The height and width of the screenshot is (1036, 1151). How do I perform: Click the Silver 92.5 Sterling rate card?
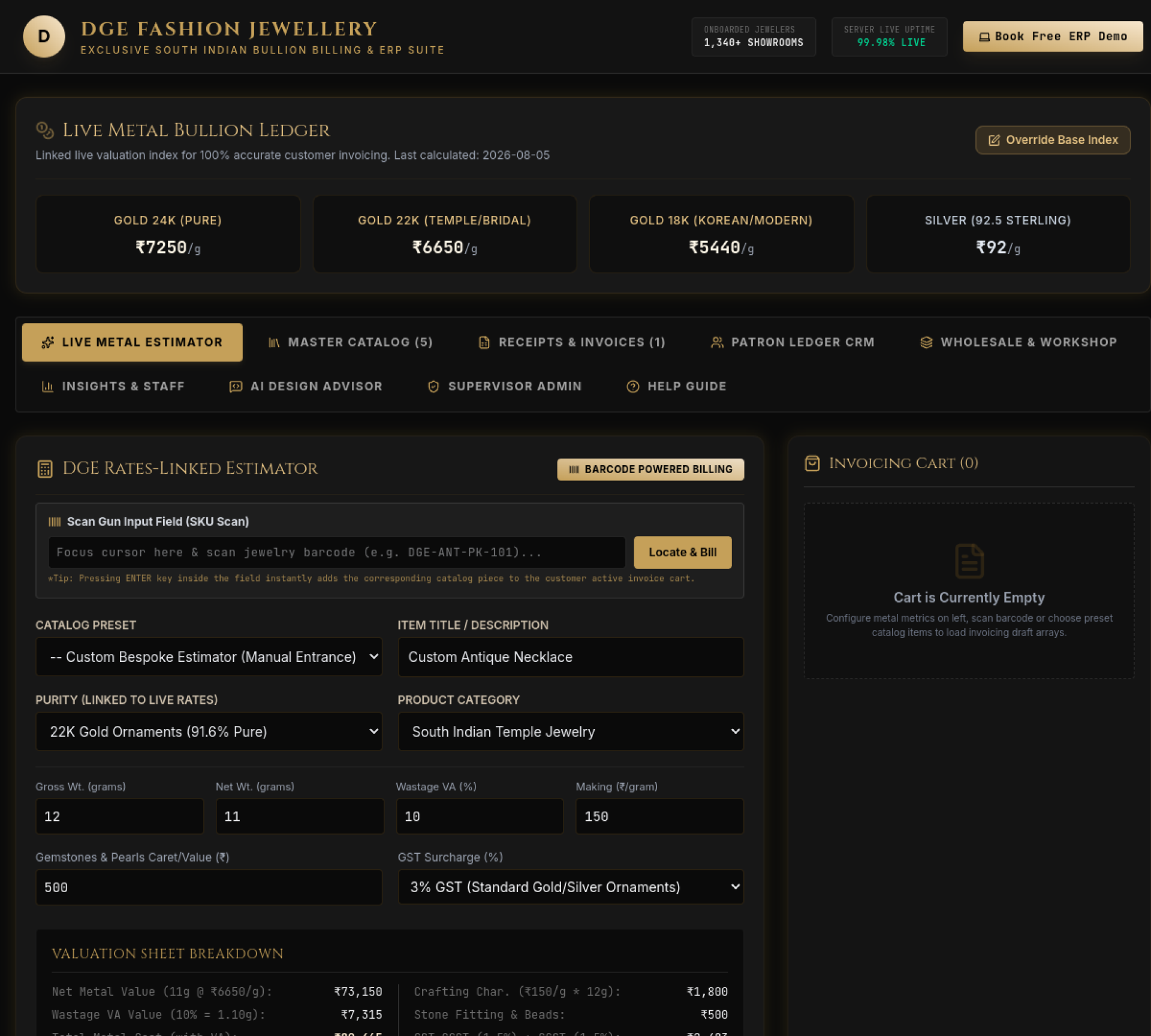[998, 234]
